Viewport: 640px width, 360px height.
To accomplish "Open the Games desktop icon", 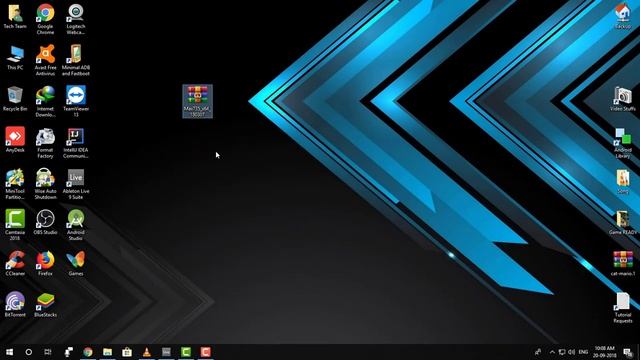I will (76, 263).
